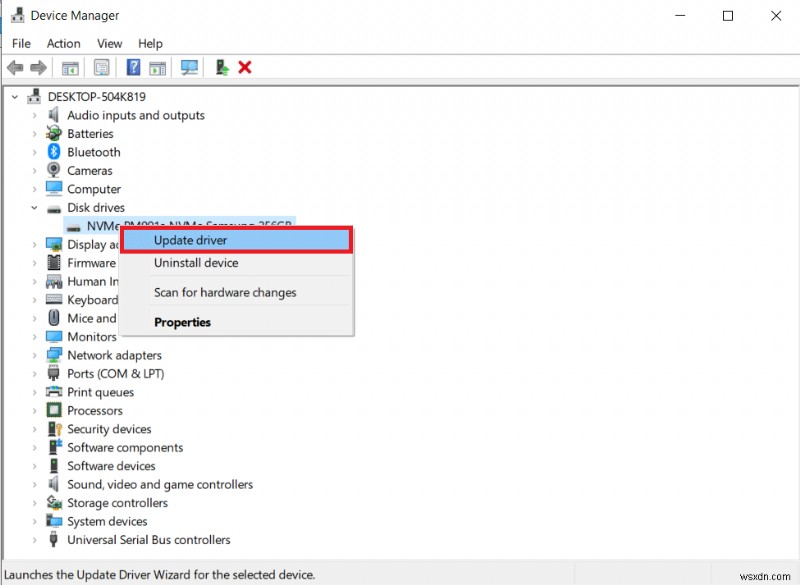Expand the Network adapters category
The image size is (800, 585).
click(34, 355)
